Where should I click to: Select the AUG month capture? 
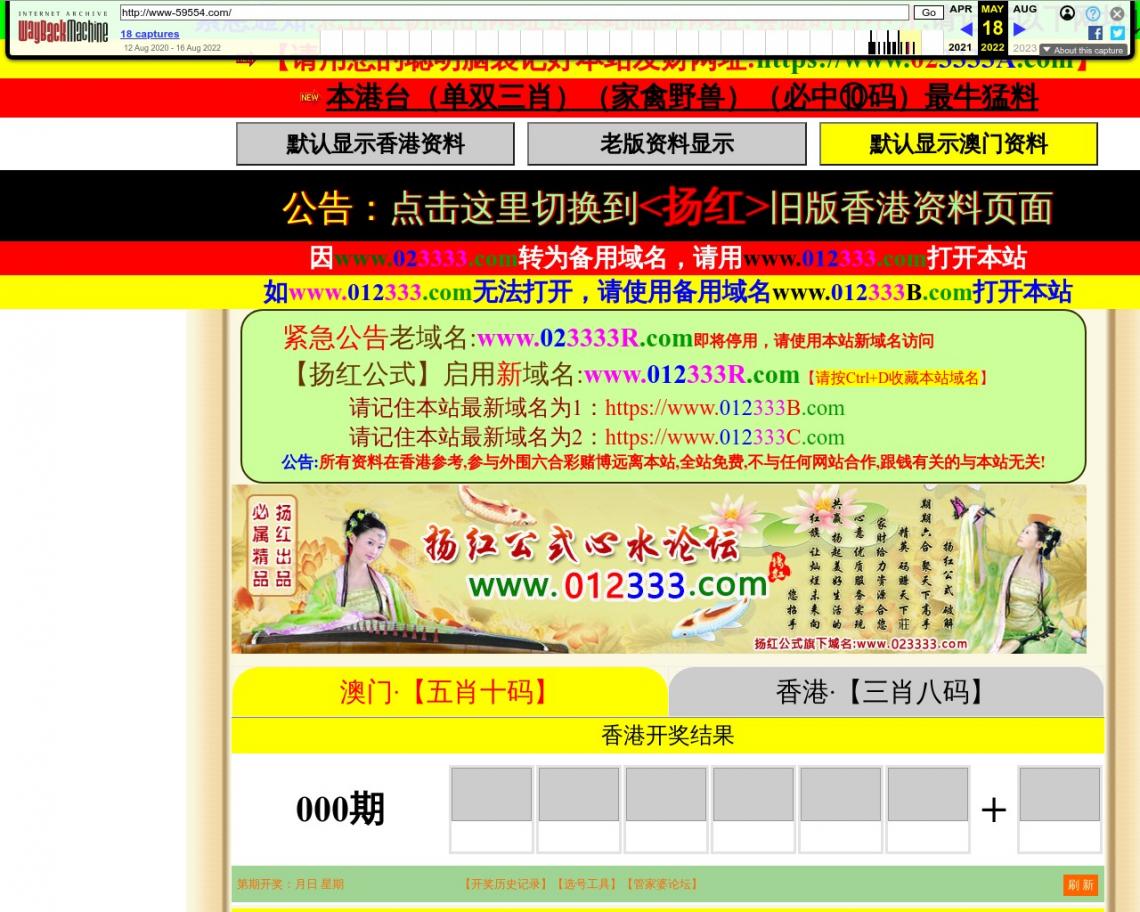(x=1024, y=9)
